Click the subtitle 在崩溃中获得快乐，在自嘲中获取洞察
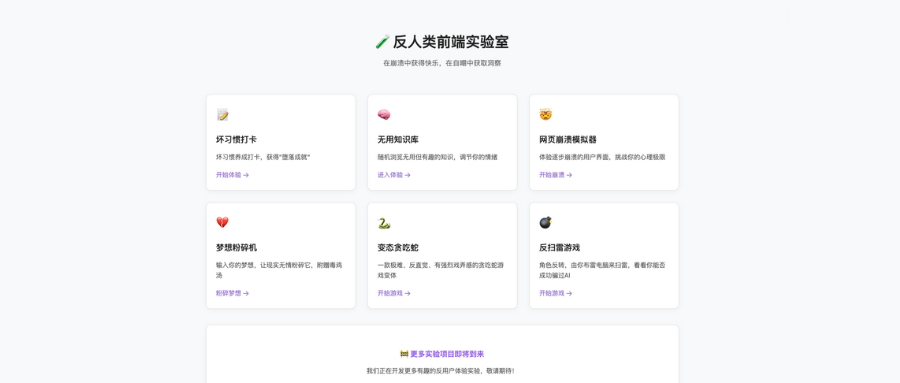This screenshot has width=900, height=383. coord(442,63)
